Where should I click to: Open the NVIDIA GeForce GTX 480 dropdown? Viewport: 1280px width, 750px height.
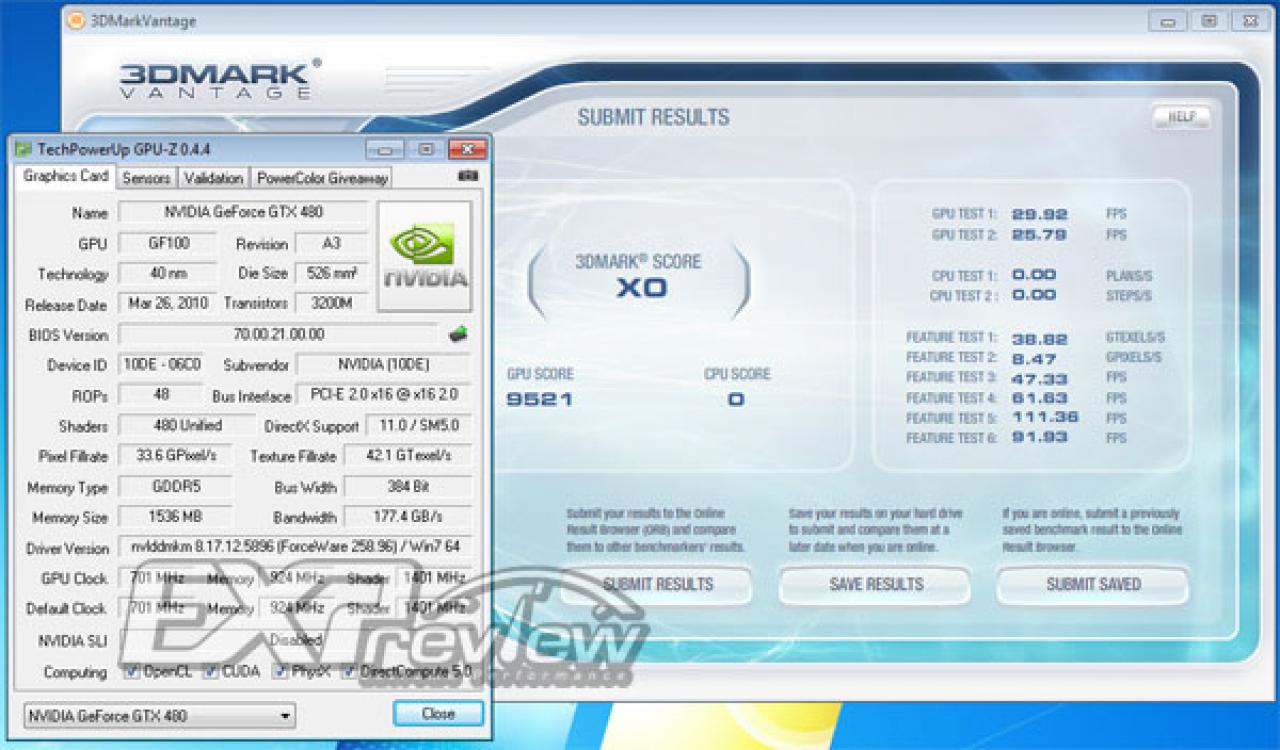point(160,715)
